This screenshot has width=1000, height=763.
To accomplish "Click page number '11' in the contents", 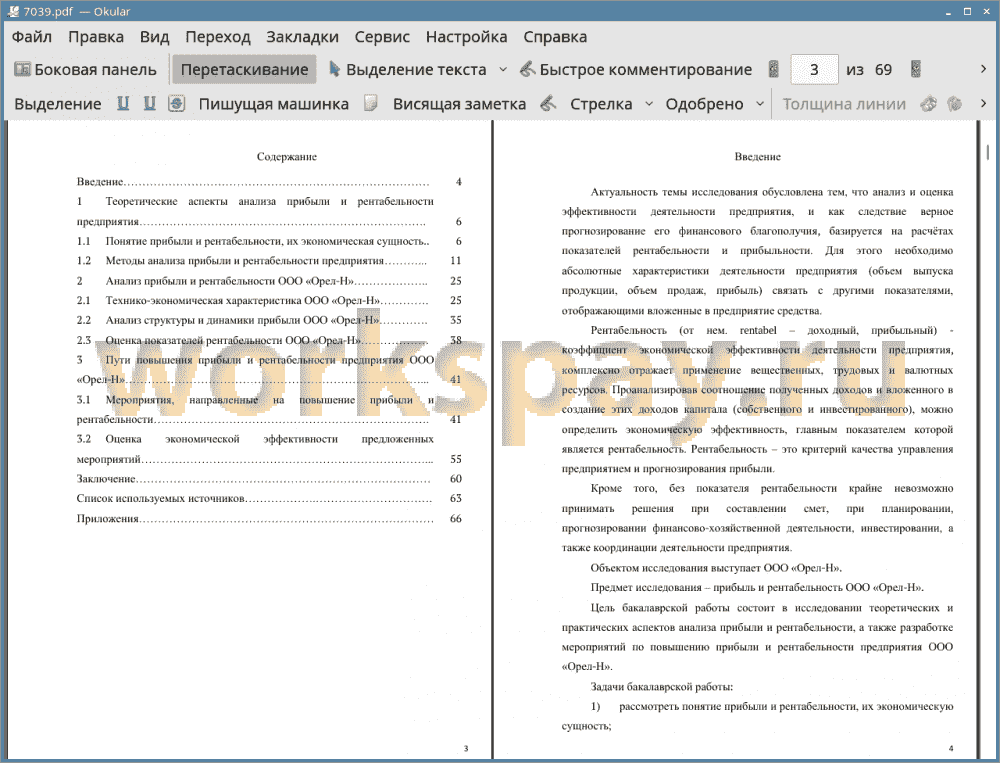I will tap(455, 261).
